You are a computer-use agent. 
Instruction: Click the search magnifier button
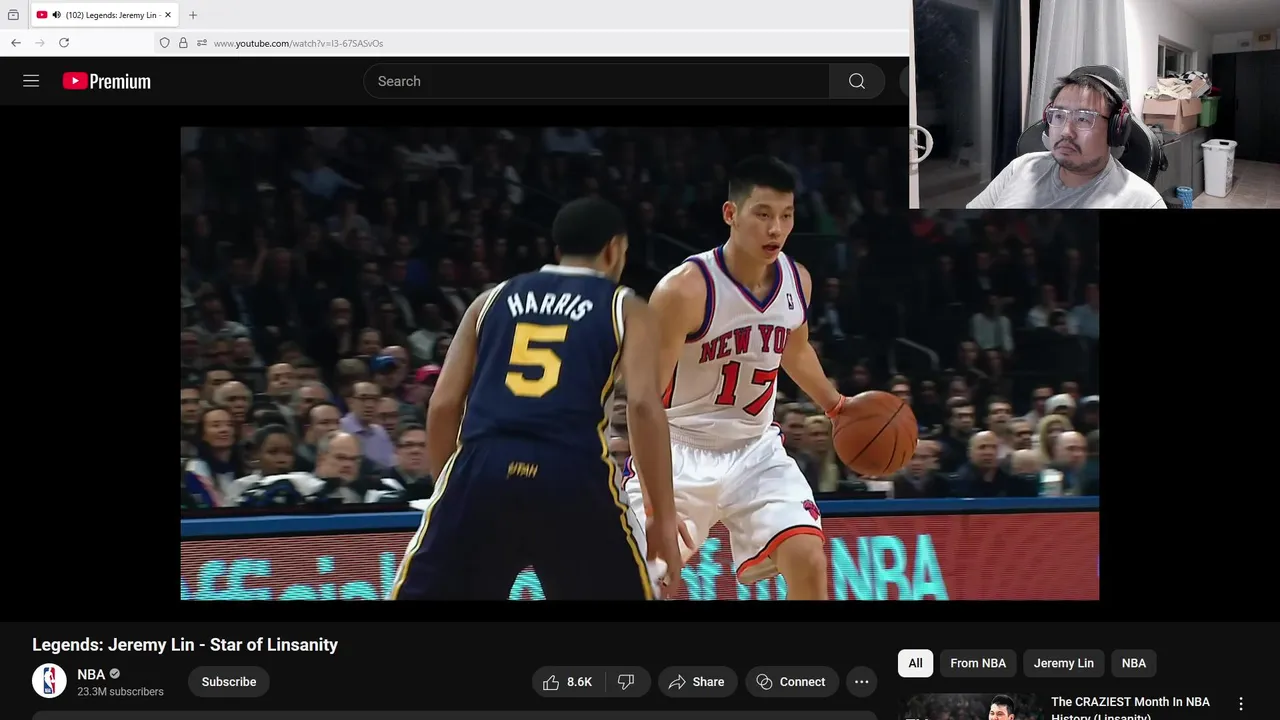(857, 81)
